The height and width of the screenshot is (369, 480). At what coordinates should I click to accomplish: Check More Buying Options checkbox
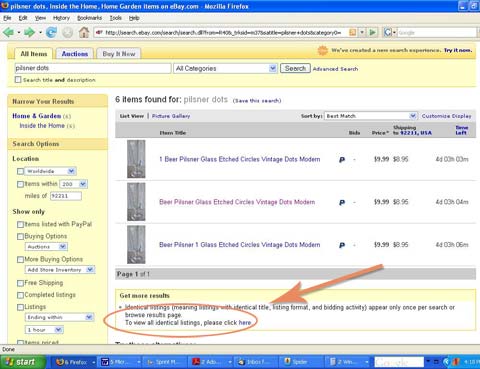(x=20, y=259)
